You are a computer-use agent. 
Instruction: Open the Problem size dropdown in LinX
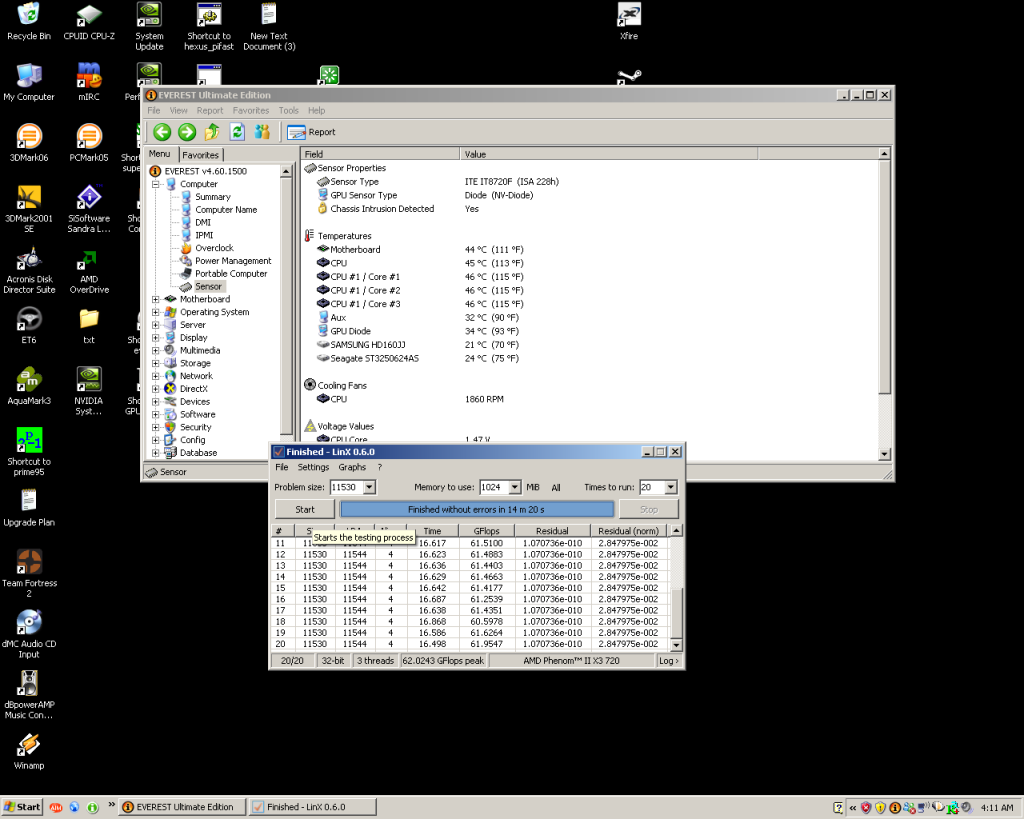pos(370,487)
